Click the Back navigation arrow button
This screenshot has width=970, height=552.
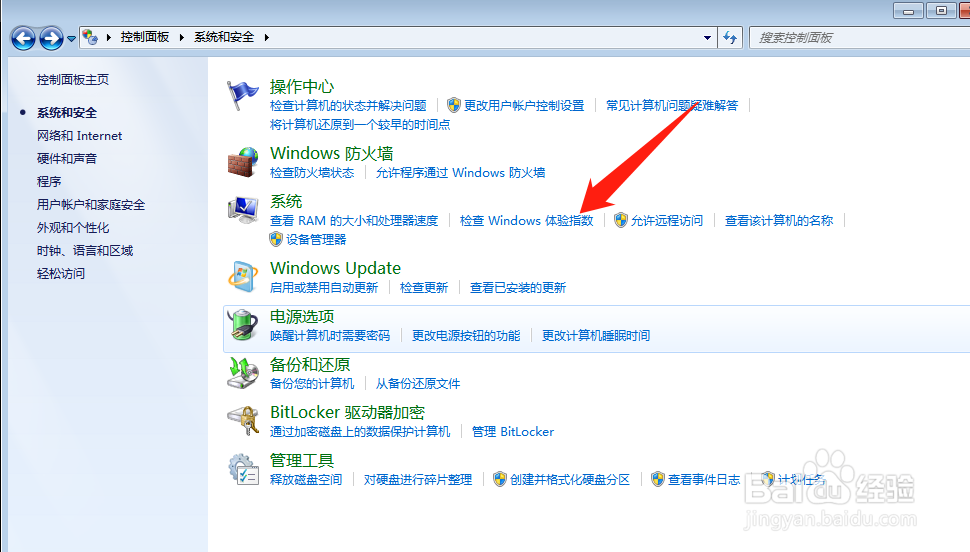tap(24, 38)
